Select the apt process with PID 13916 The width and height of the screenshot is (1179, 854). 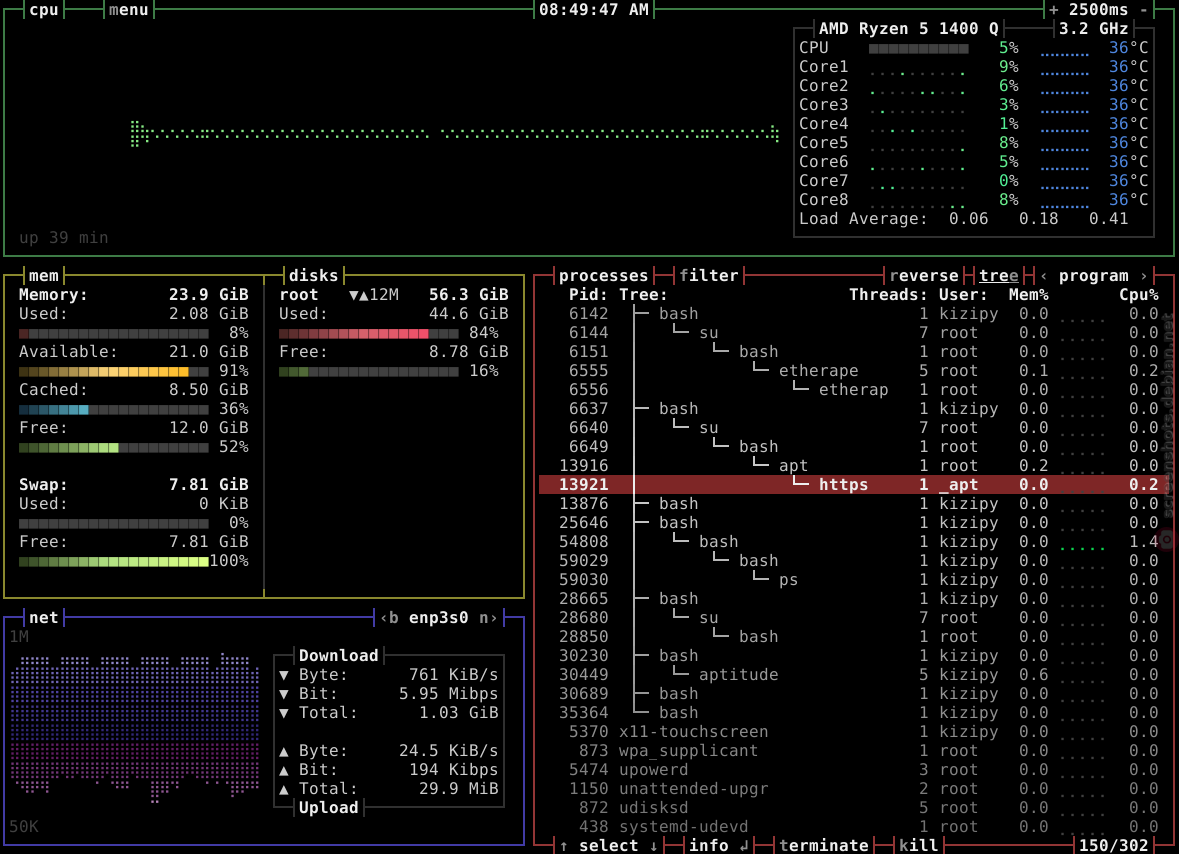coord(849,466)
